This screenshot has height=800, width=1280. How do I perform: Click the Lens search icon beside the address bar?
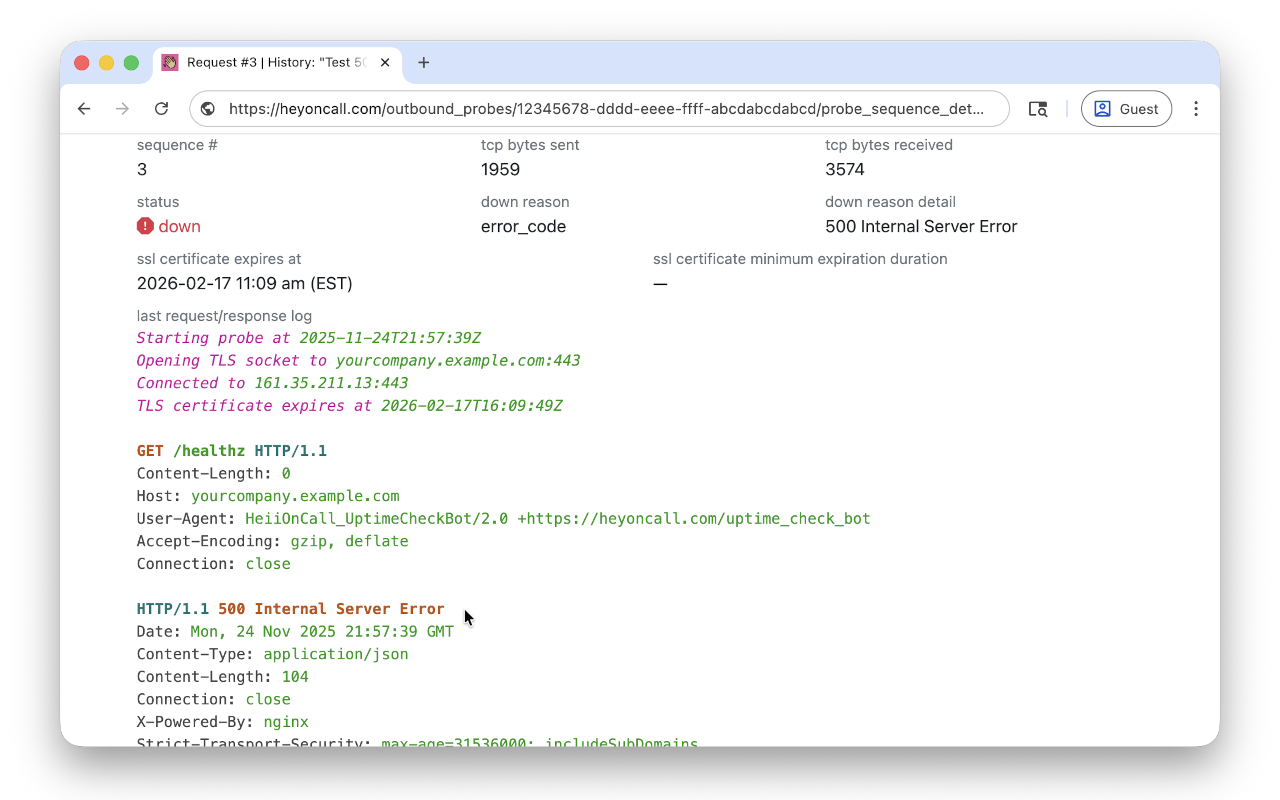[x=1038, y=109]
